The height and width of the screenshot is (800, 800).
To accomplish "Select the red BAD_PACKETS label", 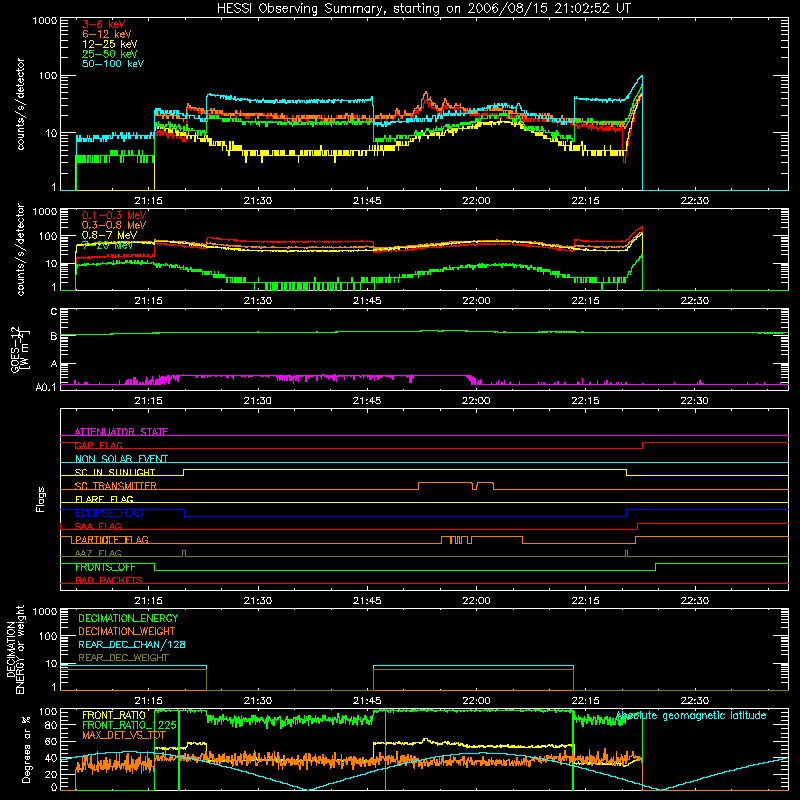I will pos(108,581).
